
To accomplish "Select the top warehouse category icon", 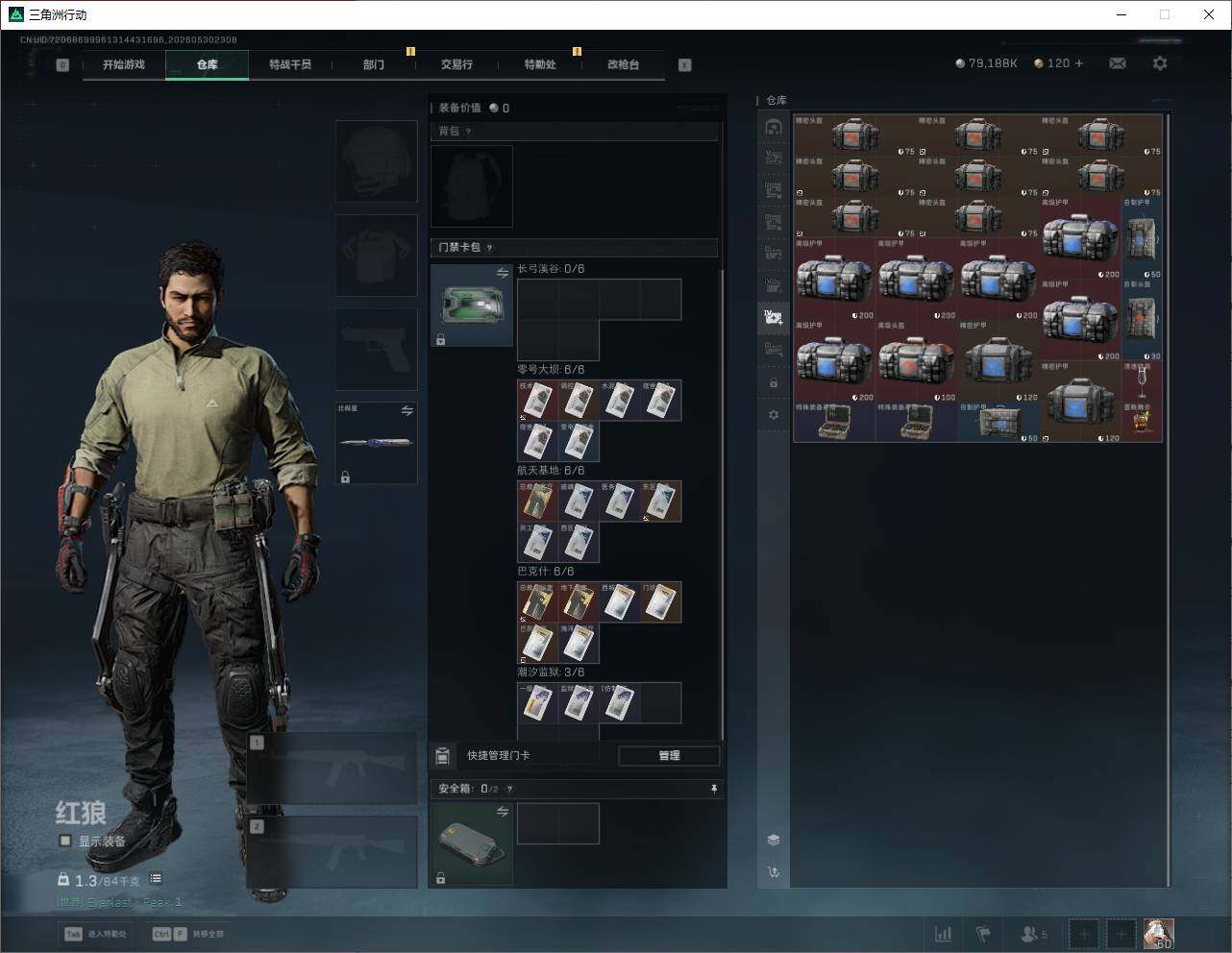I will point(774,127).
